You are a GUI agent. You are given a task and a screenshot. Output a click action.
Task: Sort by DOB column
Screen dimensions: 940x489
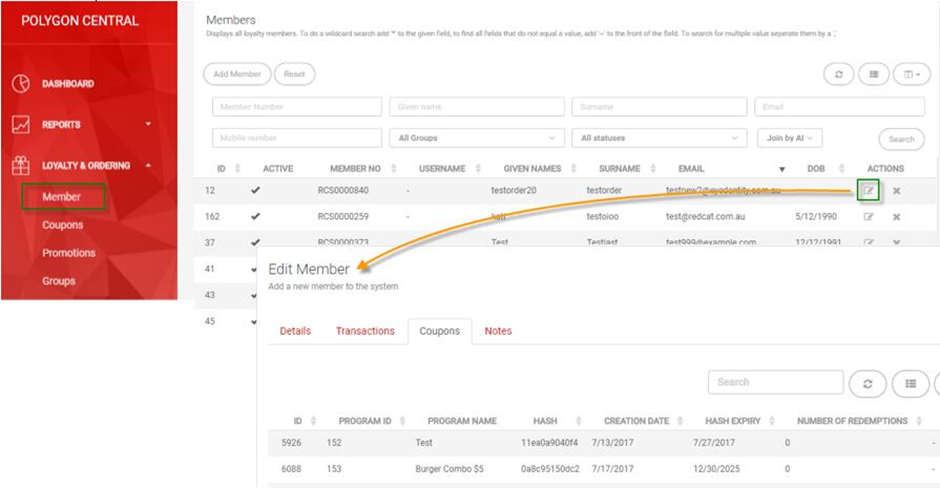(842, 169)
